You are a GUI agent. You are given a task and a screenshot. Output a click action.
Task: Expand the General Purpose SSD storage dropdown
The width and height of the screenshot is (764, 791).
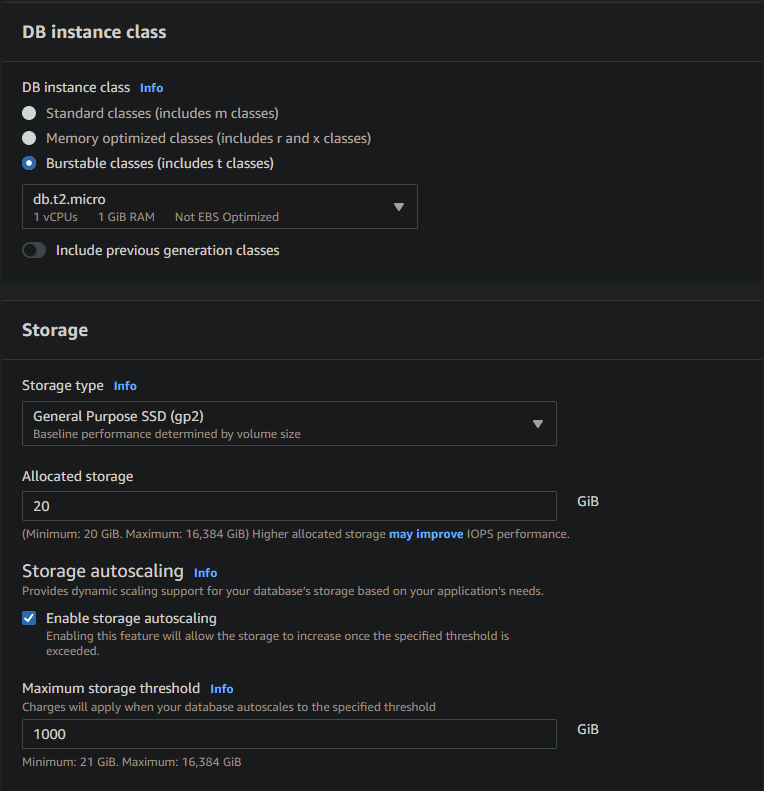(280, 423)
